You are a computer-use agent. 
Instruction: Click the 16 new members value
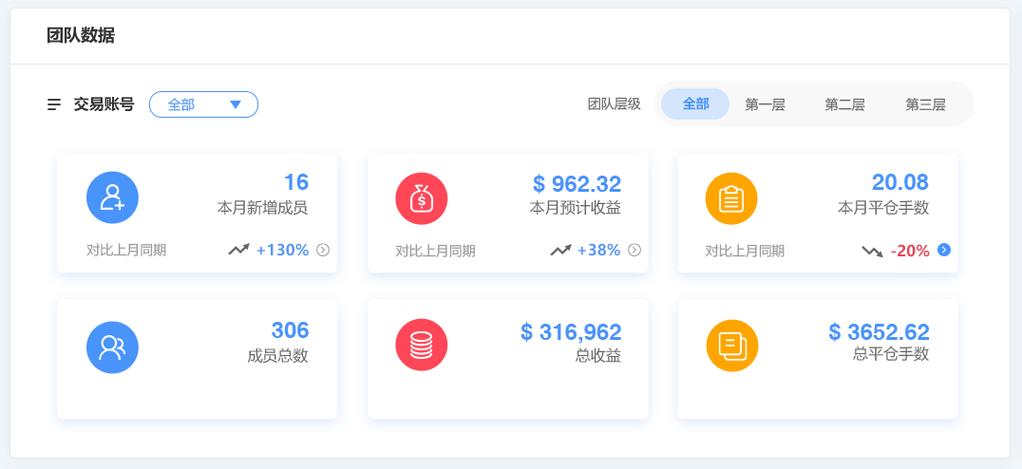click(x=296, y=182)
